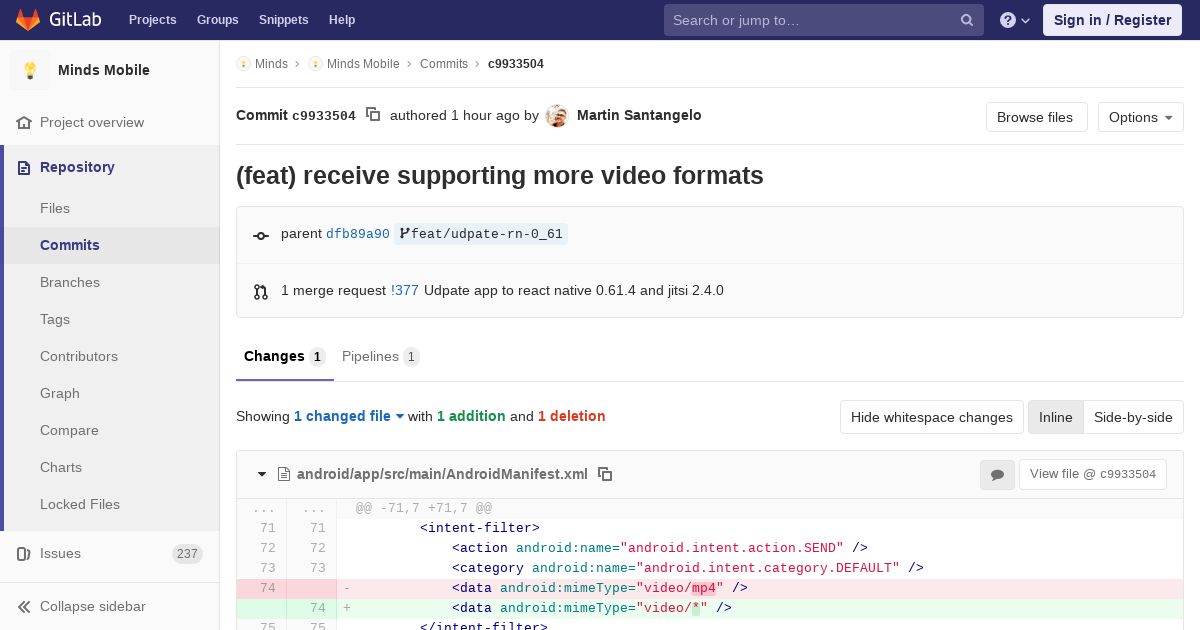
Task: Click the Collapse sidebar text
Action: pos(93,606)
